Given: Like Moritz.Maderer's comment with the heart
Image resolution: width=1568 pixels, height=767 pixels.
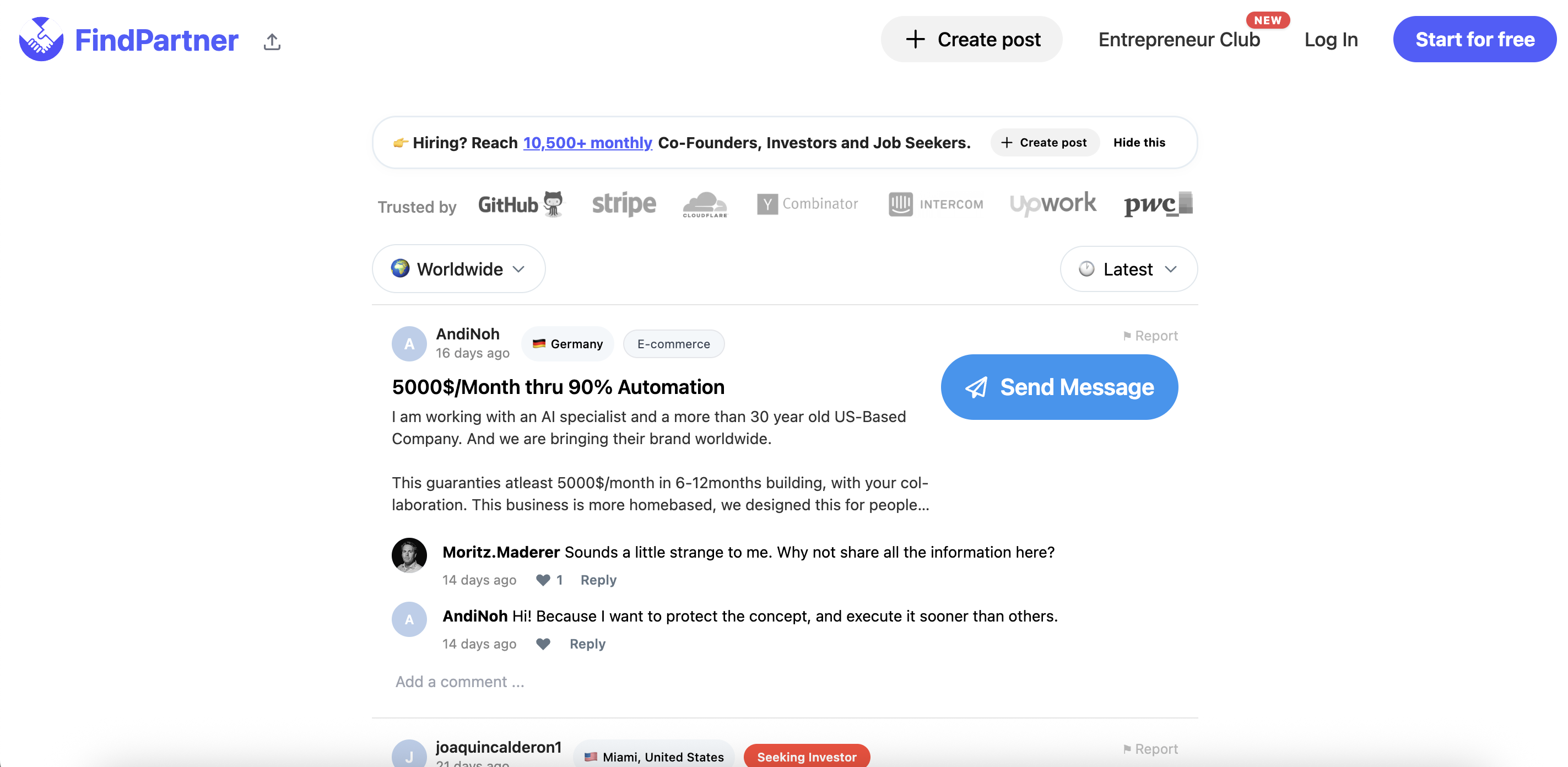Looking at the screenshot, I should (542, 580).
